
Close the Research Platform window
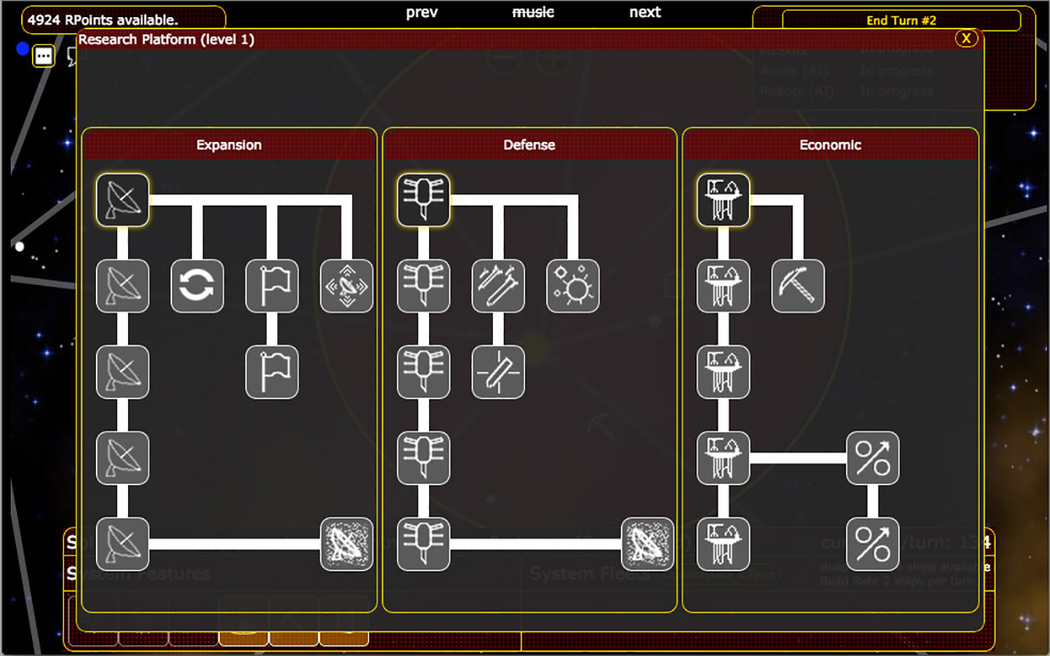click(965, 38)
